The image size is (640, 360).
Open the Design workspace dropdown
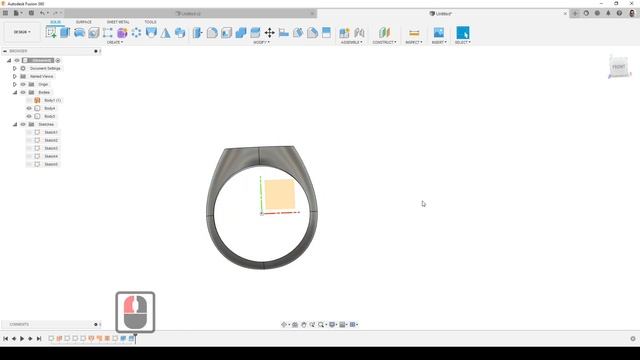tap(22, 32)
